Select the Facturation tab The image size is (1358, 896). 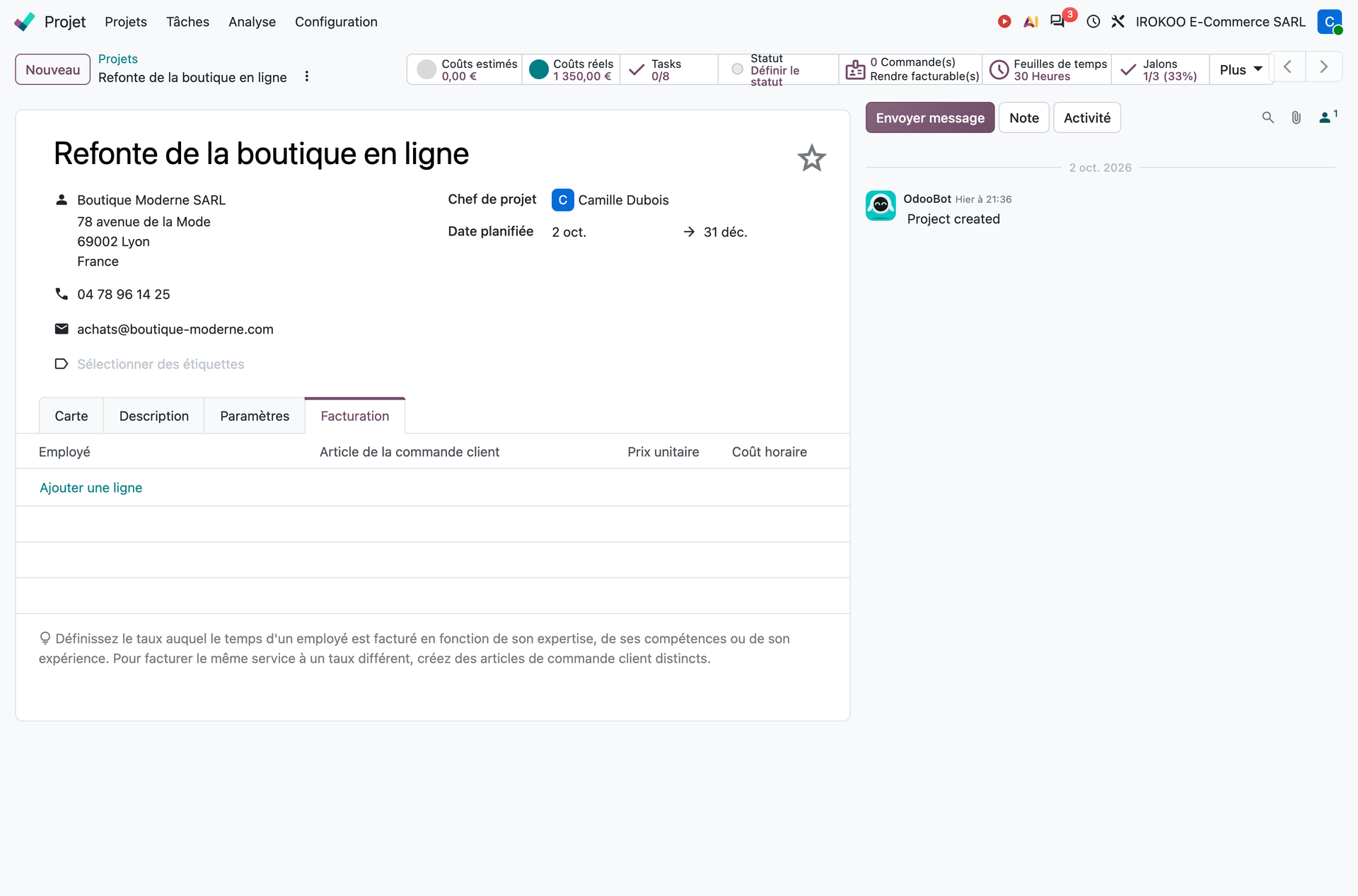coord(355,416)
